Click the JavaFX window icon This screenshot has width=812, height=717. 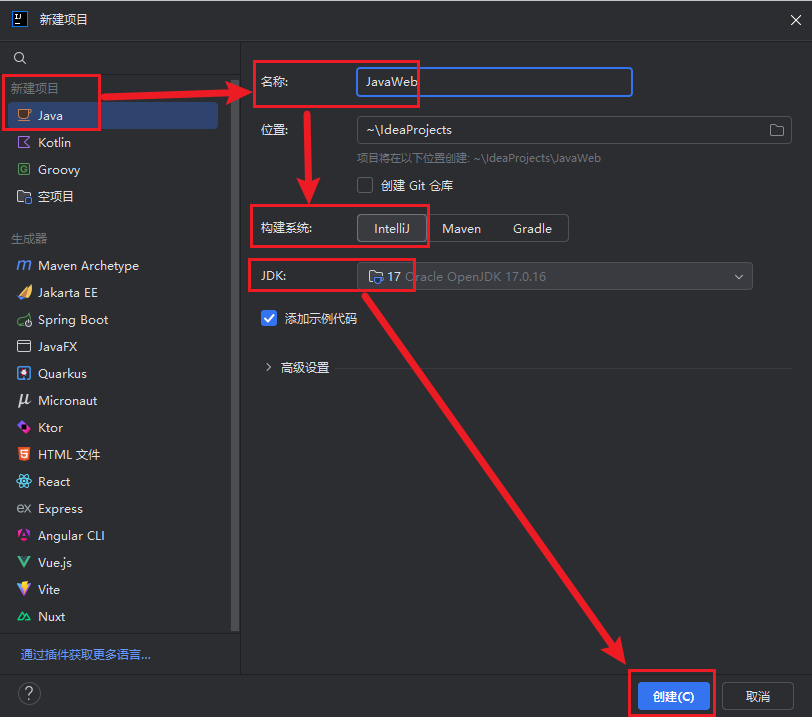click(x=24, y=346)
